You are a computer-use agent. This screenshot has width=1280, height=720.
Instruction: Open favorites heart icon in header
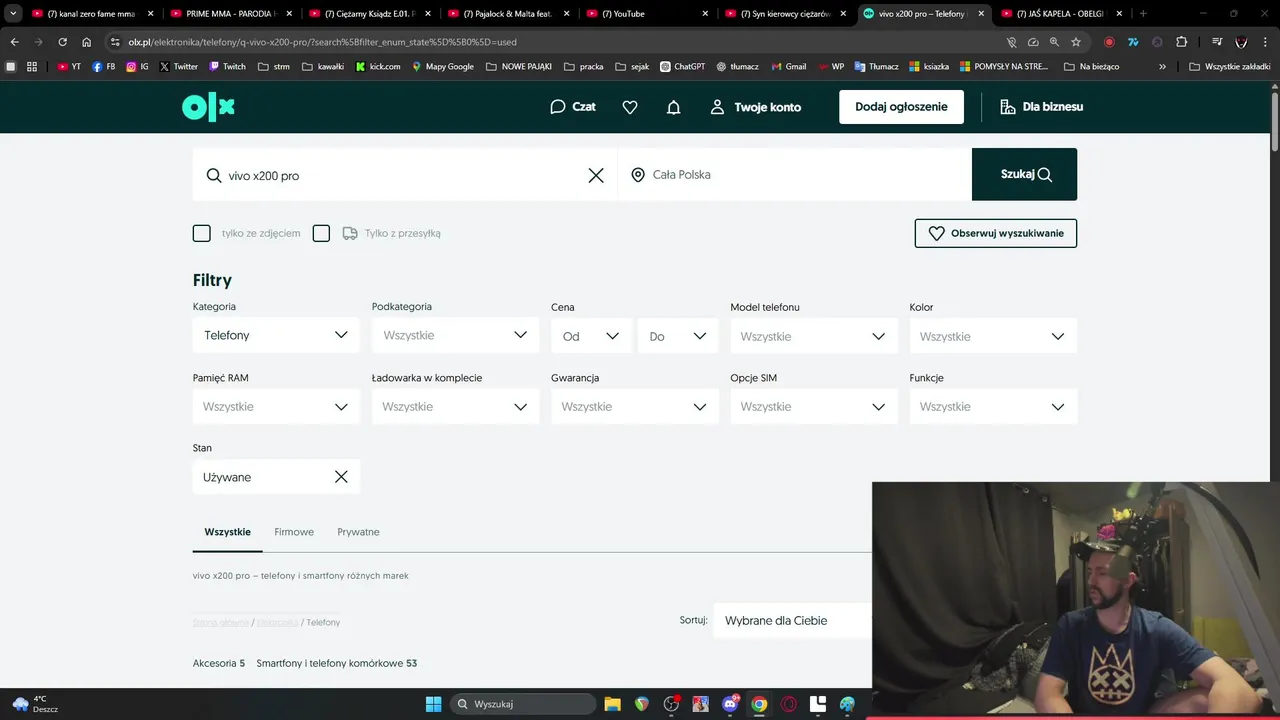(x=630, y=107)
